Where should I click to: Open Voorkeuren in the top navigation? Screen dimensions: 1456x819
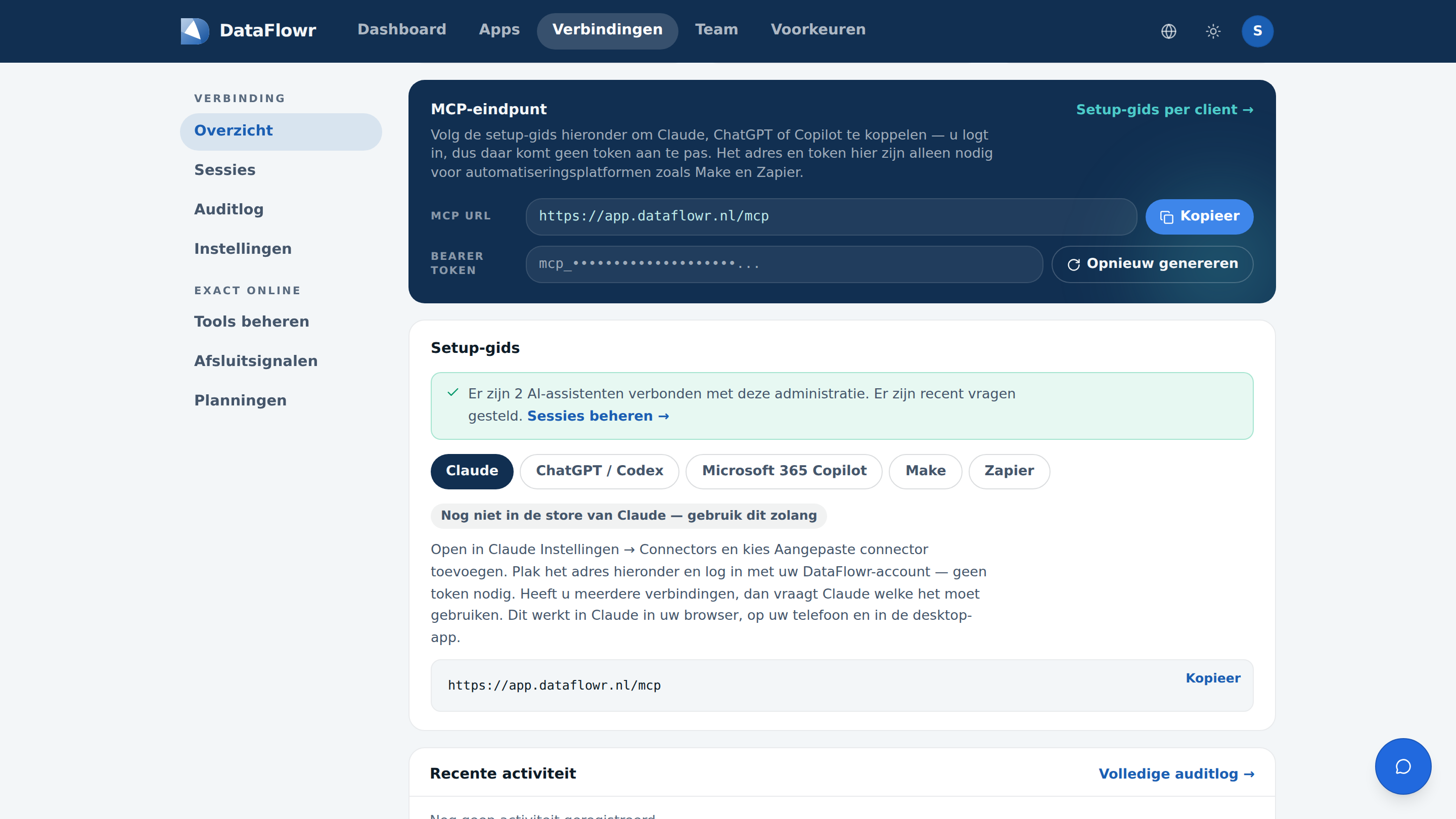point(818,29)
